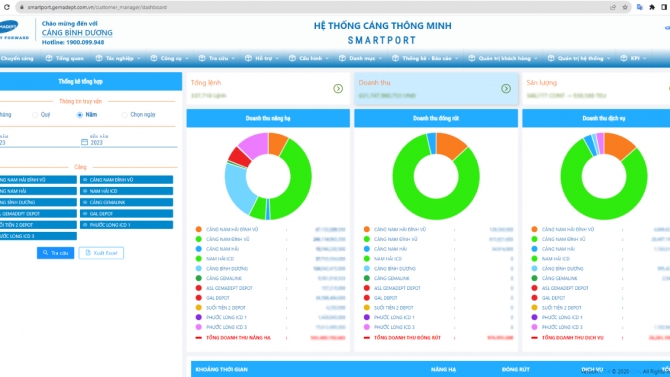Expand the Cấu hình dropdown menu
The height and width of the screenshot is (377, 670).
(309, 58)
